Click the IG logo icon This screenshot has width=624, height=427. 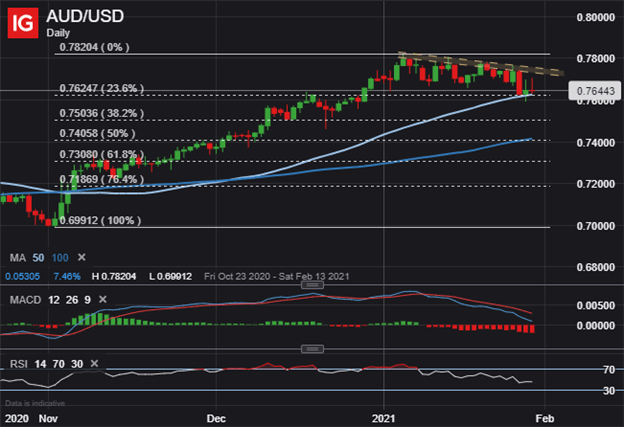click(x=23, y=23)
